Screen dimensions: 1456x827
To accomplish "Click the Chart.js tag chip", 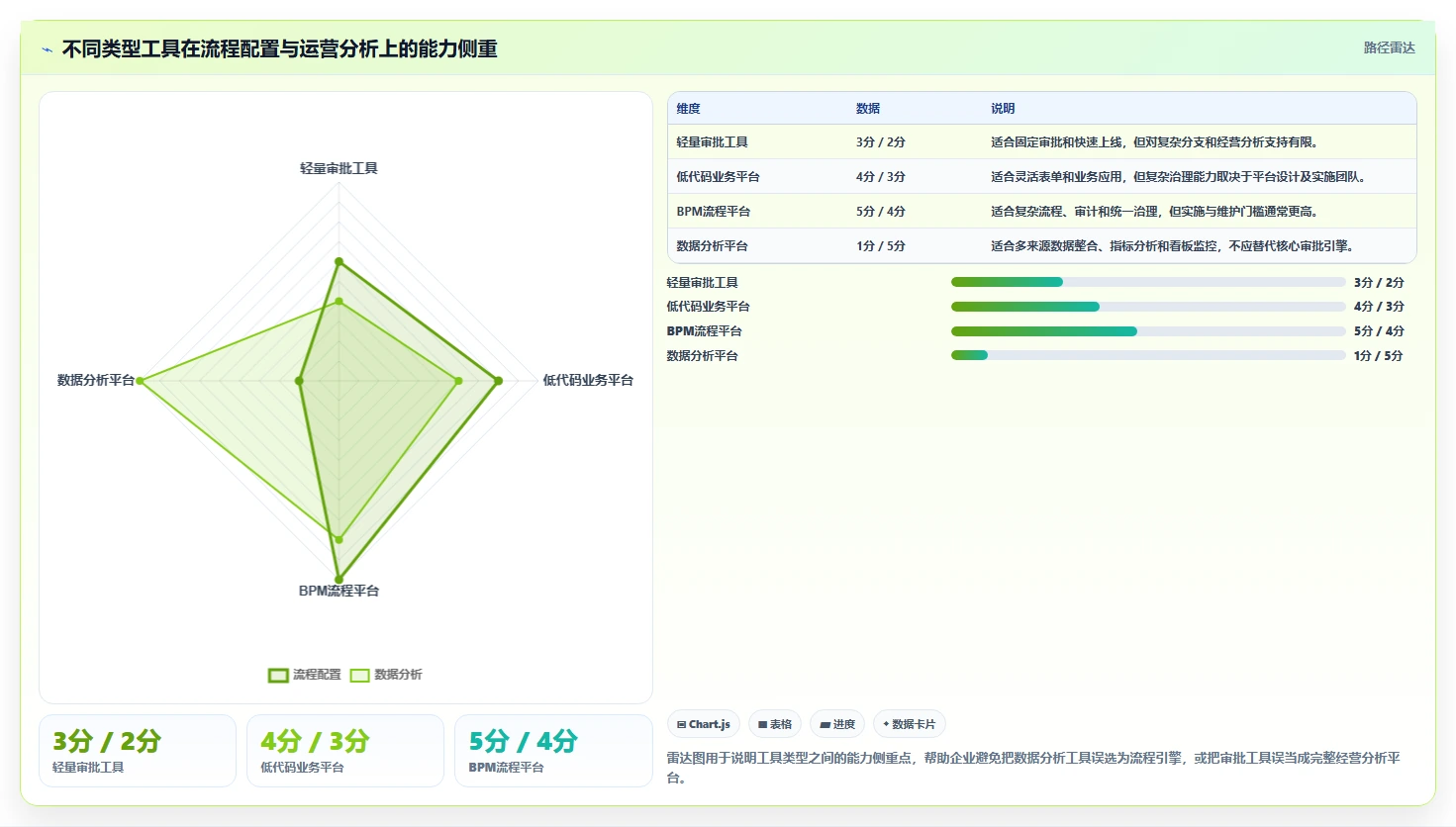I will 704,724.
